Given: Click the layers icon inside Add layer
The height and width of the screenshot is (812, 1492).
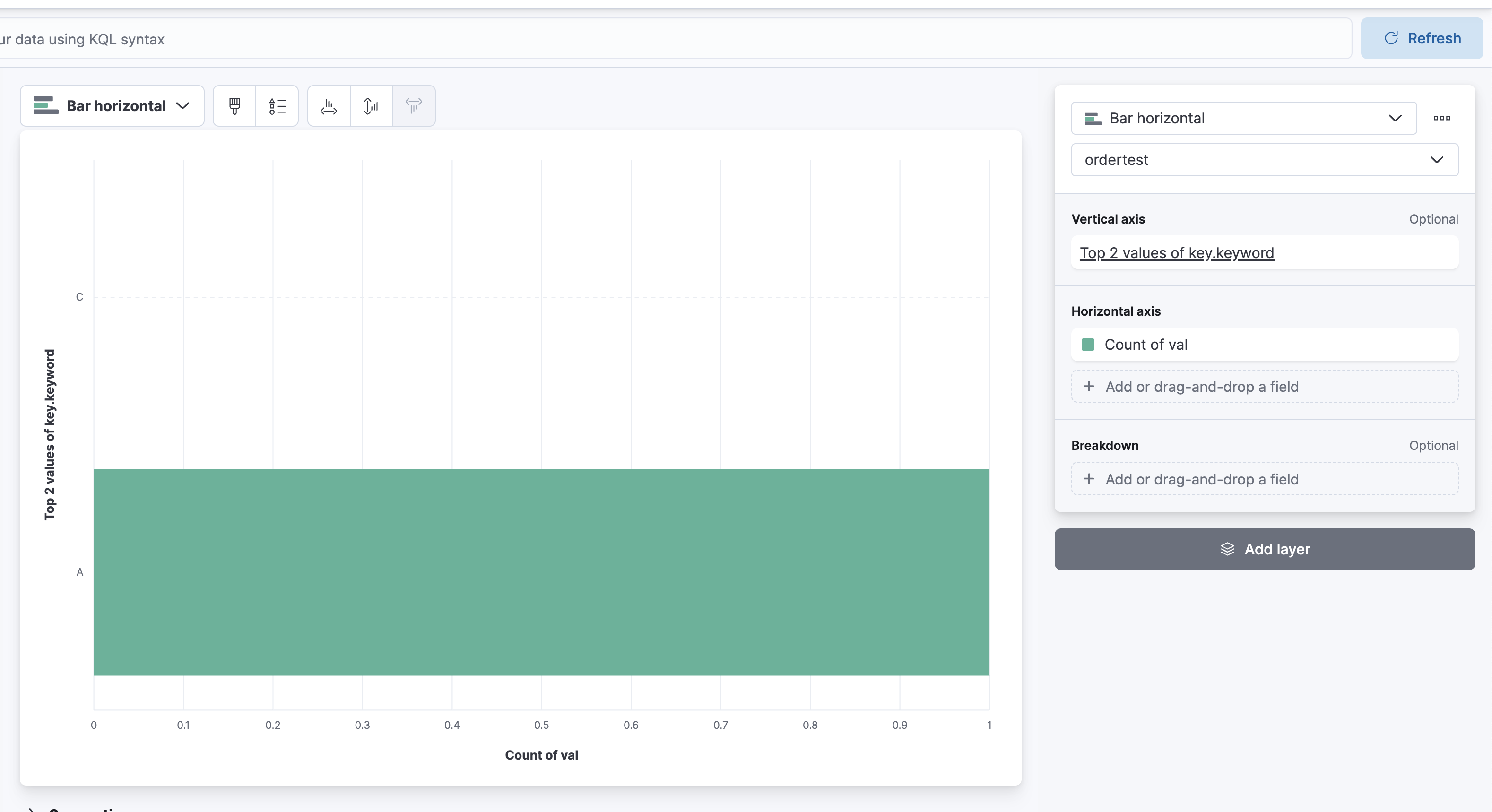Looking at the screenshot, I should click(1227, 549).
